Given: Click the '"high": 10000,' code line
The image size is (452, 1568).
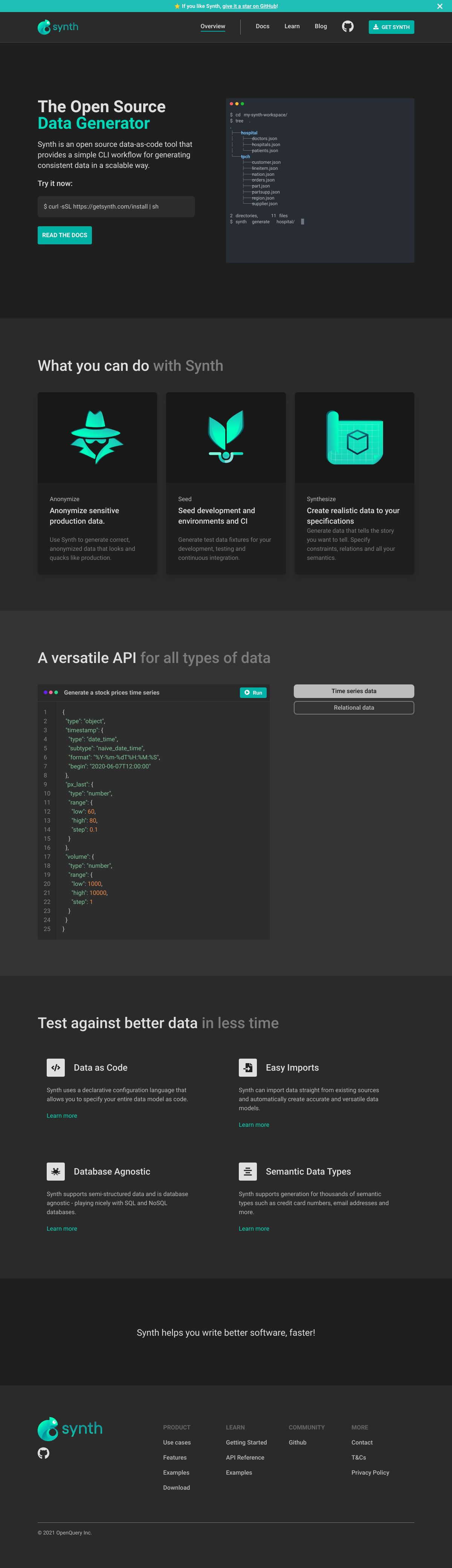Looking at the screenshot, I should [90, 893].
